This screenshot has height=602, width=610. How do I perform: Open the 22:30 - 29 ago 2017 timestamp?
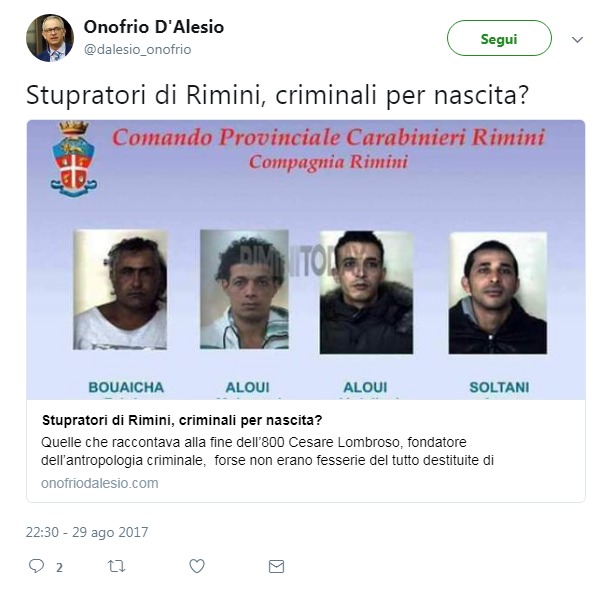click(87, 532)
